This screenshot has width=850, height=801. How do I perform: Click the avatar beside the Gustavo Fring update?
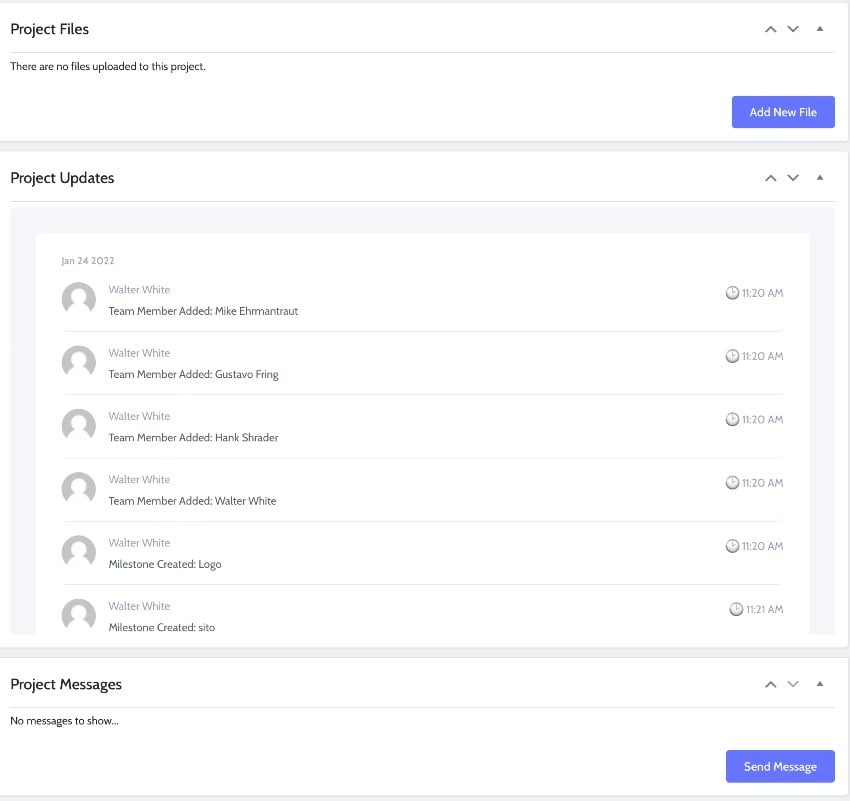[x=78, y=362]
